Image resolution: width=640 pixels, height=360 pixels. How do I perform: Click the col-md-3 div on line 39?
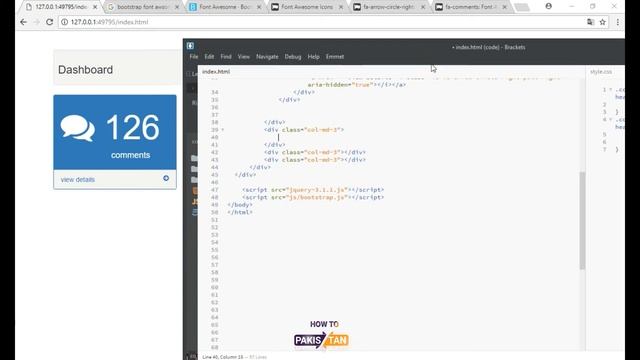tap(304, 130)
